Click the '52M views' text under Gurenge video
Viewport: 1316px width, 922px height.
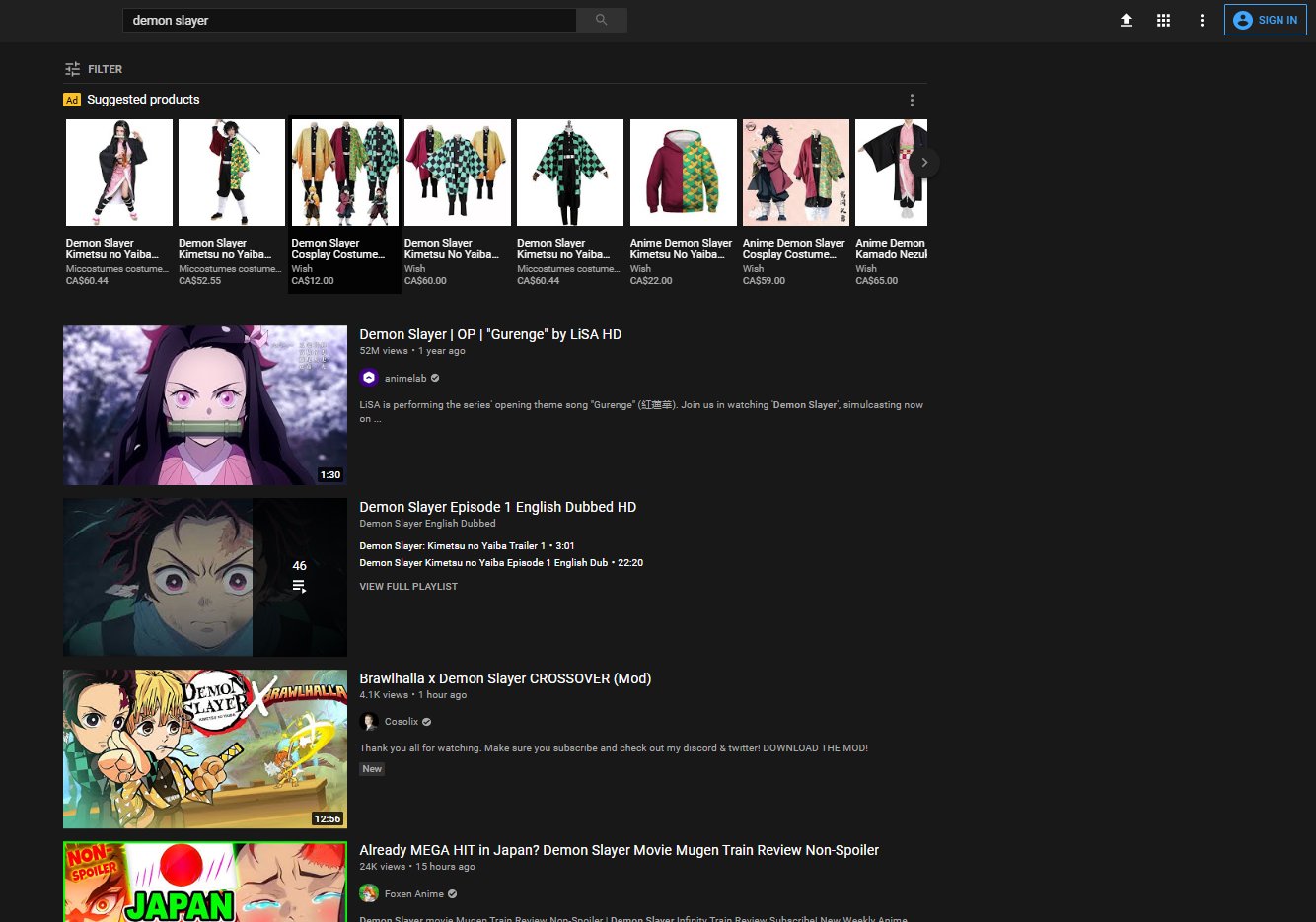tap(384, 351)
